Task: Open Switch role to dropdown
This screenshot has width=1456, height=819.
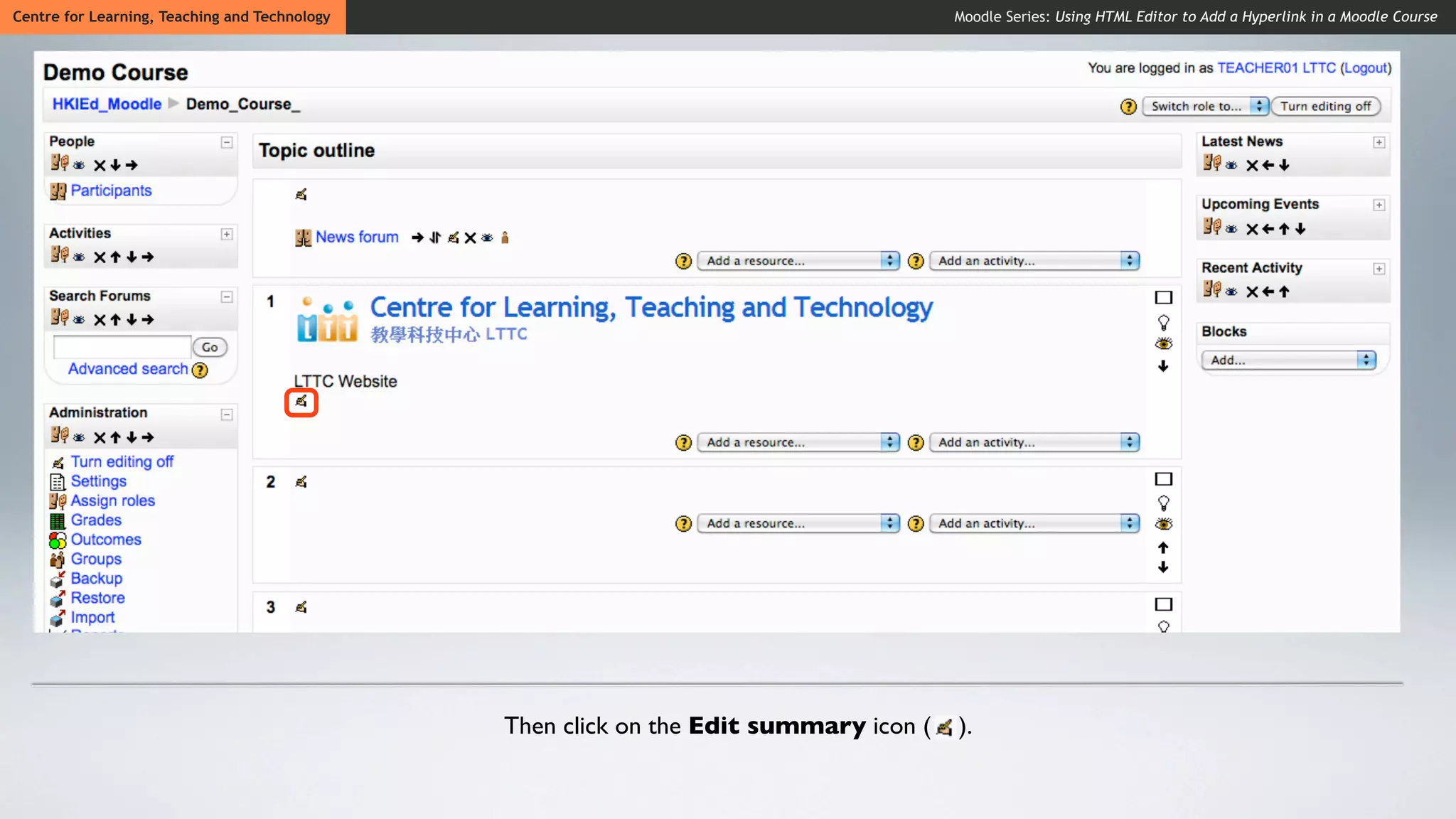Action: [x=1205, y=107]
